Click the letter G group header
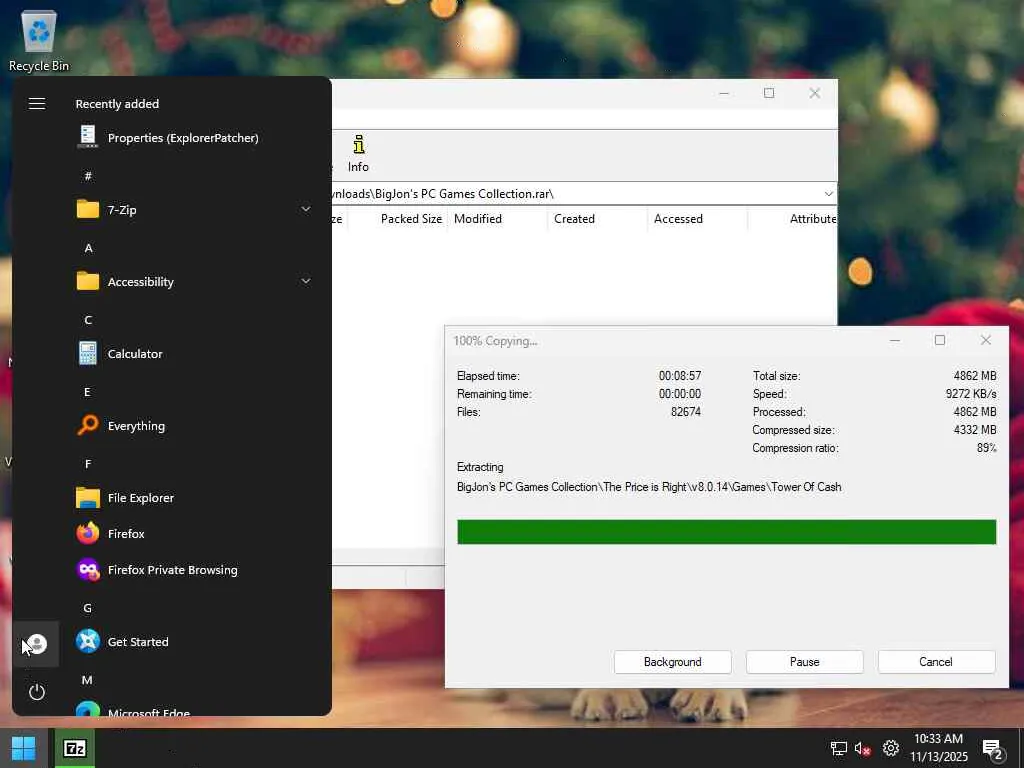This screenshot has width=1024, height=768. 88,608
